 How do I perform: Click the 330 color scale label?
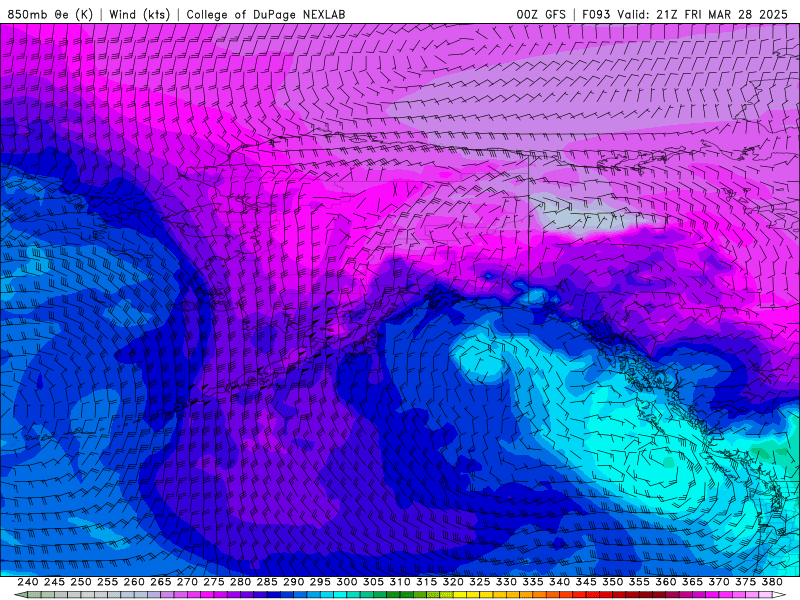click(506, 582)
